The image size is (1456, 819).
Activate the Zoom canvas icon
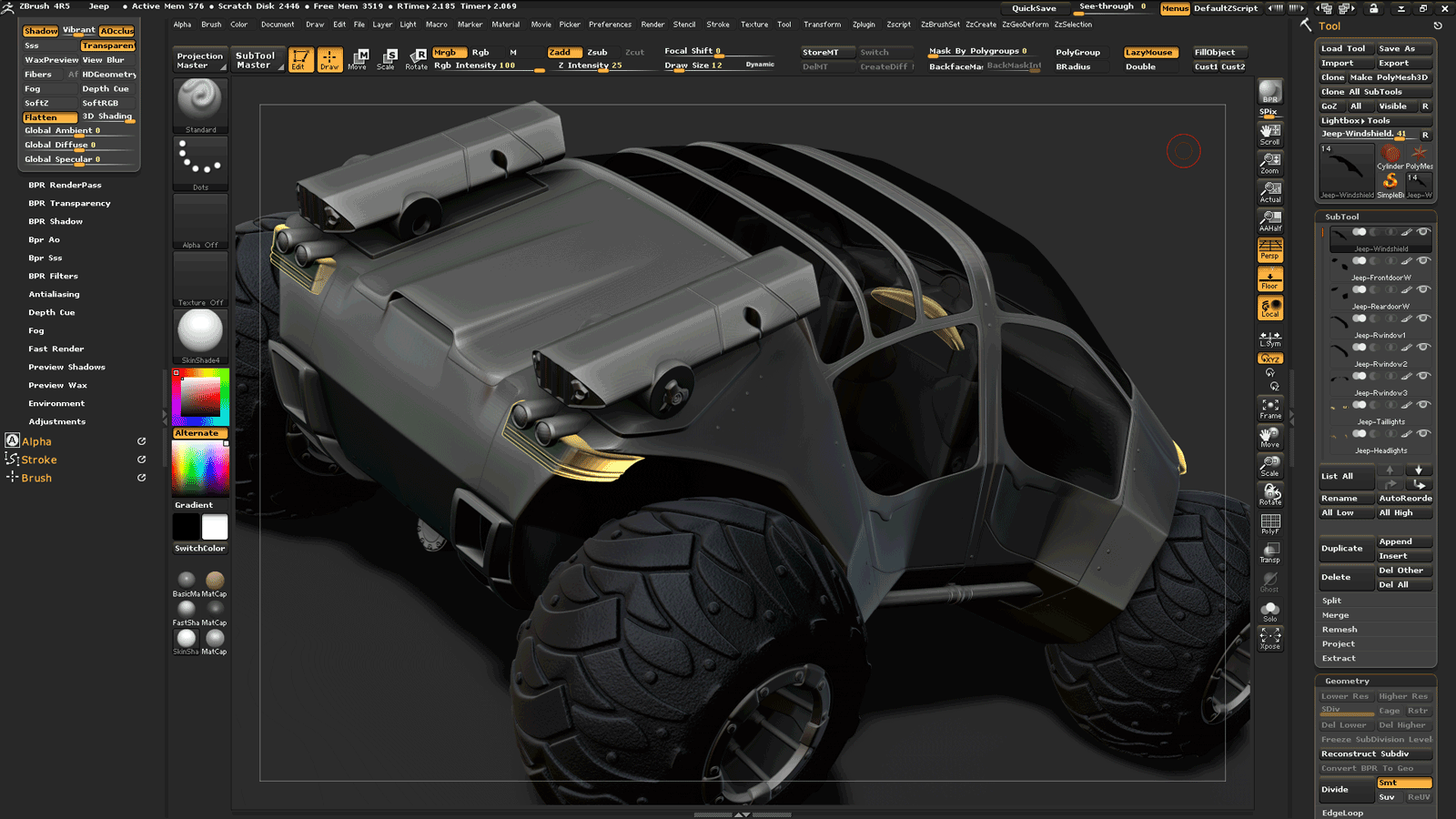point(1269,164)
